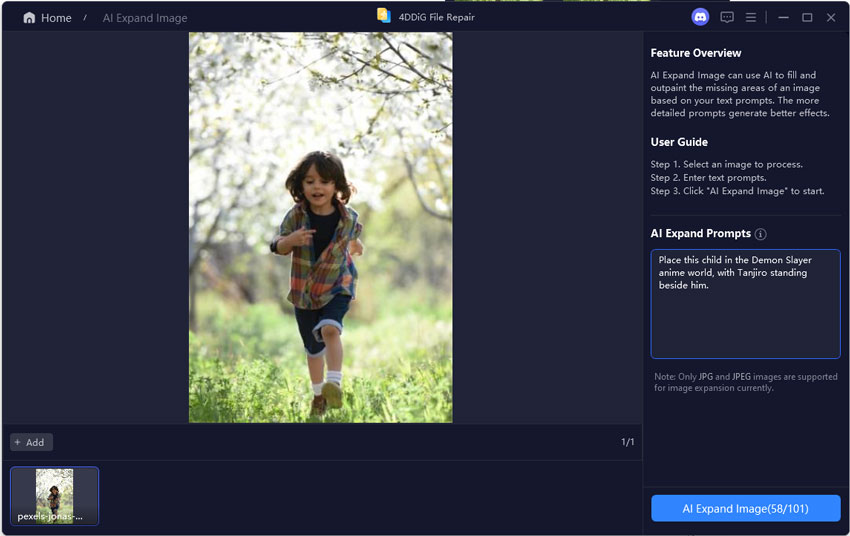Open the feedback chat icon
Image resolution: width=850 pixels, height=536 pixels.
[727, 17]
